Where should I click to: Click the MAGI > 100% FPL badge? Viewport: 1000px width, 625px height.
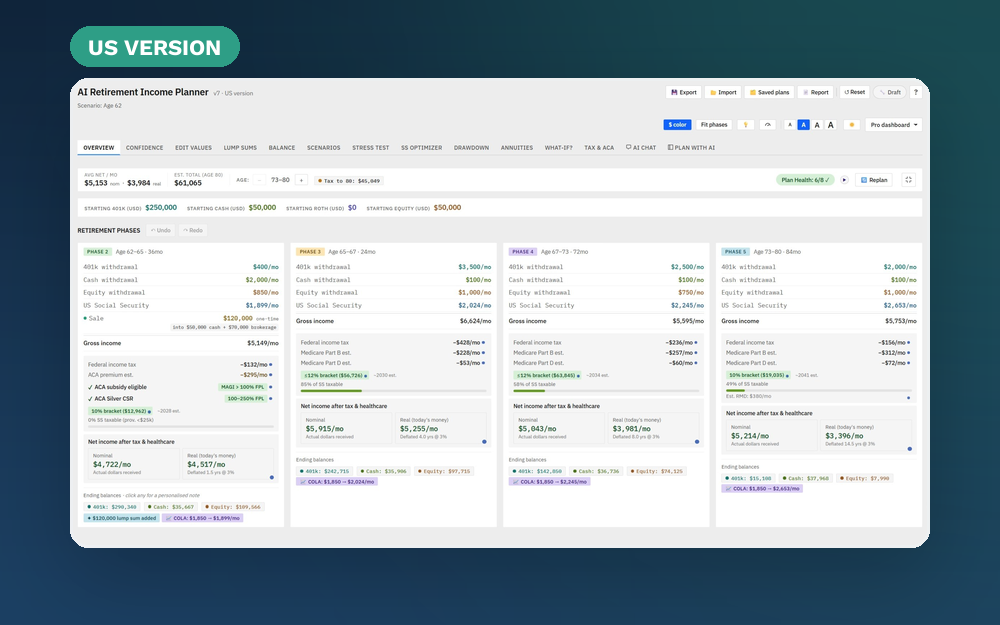242,387
